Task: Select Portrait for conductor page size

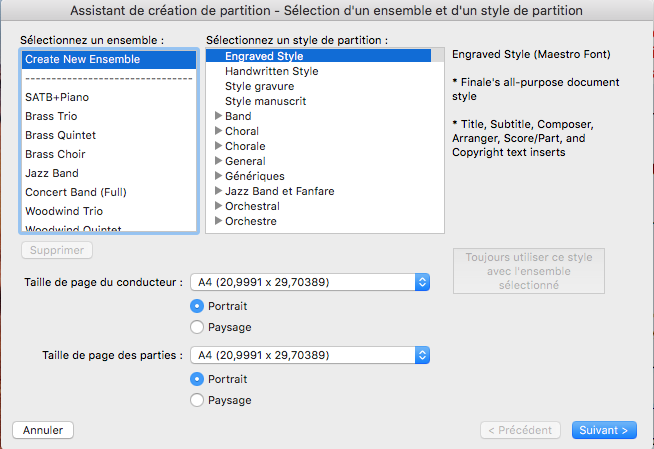Action: point(197,306)
